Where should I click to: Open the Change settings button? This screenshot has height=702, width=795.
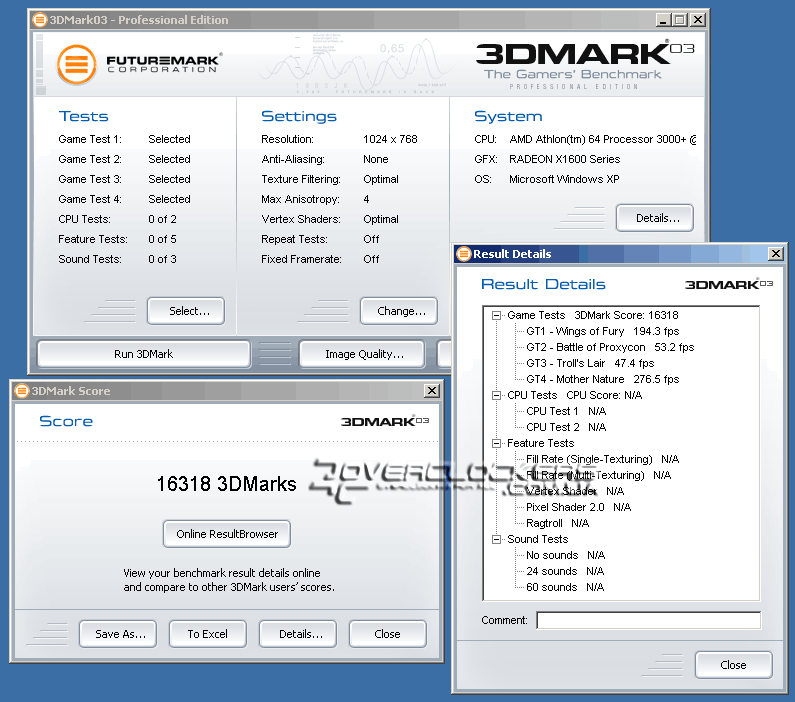pyautogui.click(x=399, y=311)
